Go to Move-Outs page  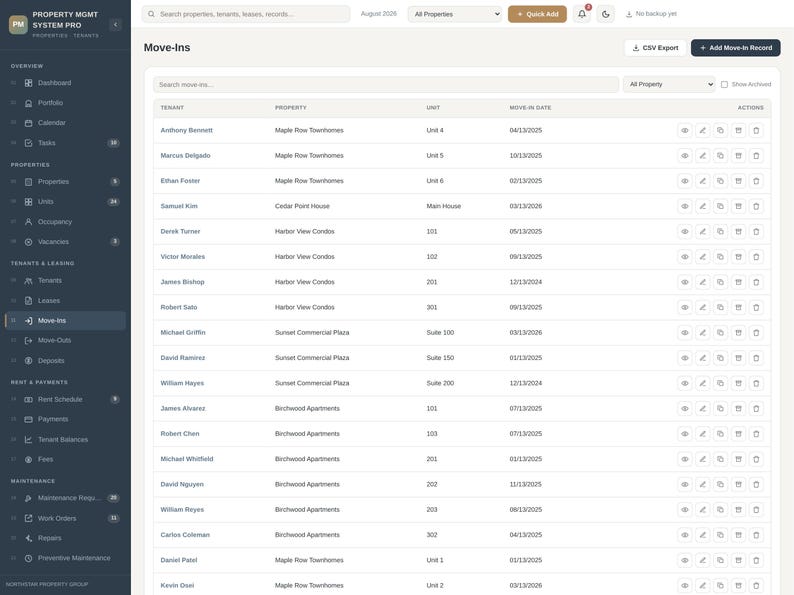(65, 340)
